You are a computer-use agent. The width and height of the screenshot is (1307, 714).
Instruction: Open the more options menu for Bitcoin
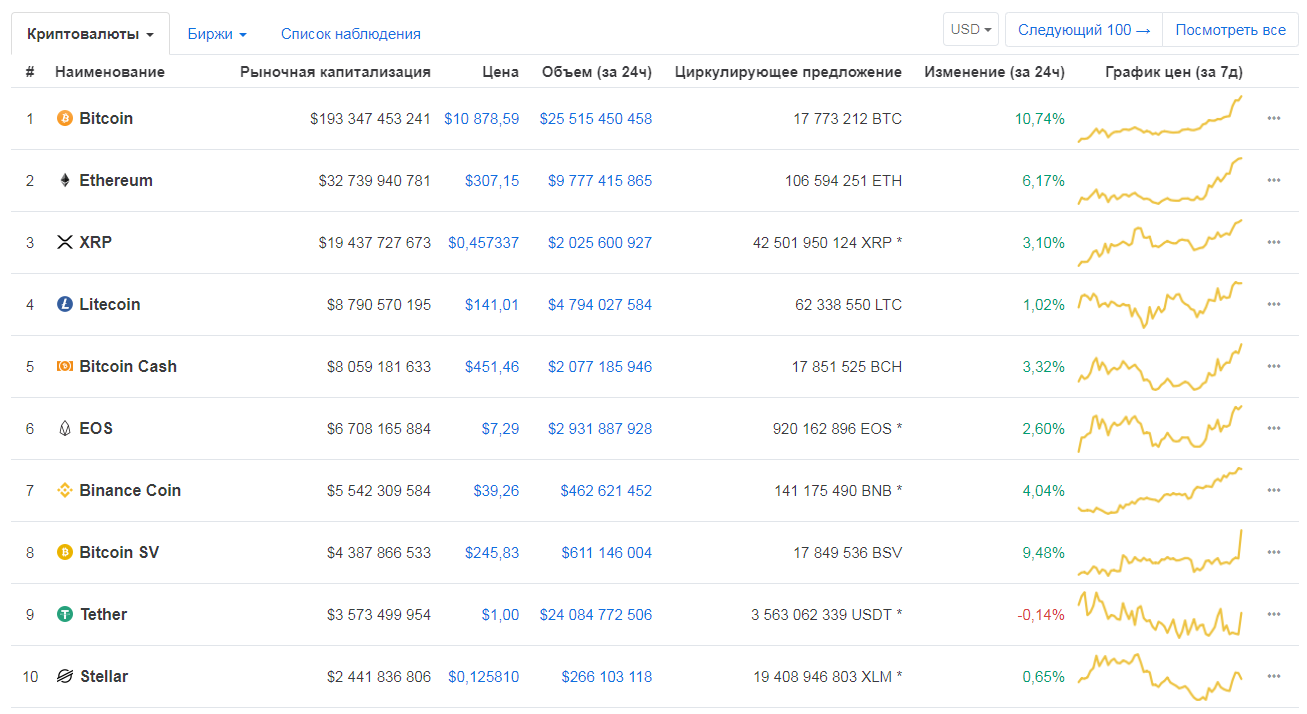[1274, 119]
